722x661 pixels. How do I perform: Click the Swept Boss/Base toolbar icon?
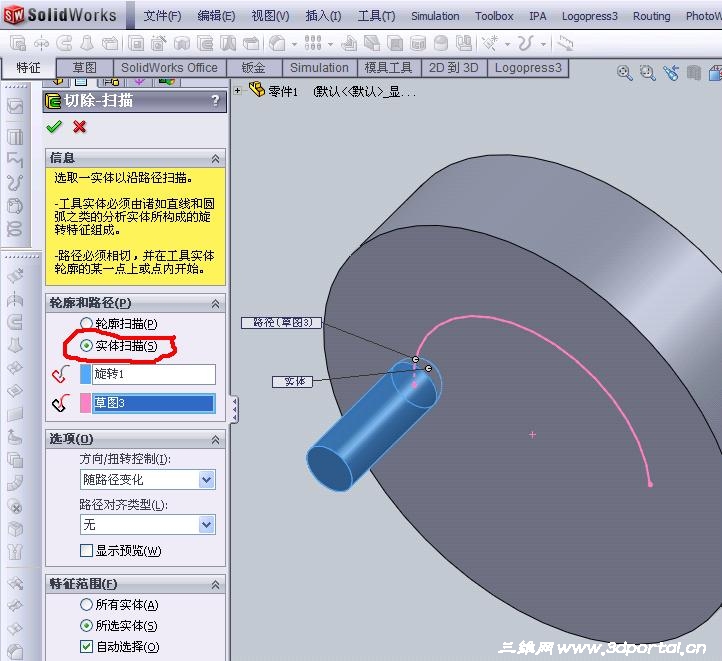[64, 43]
